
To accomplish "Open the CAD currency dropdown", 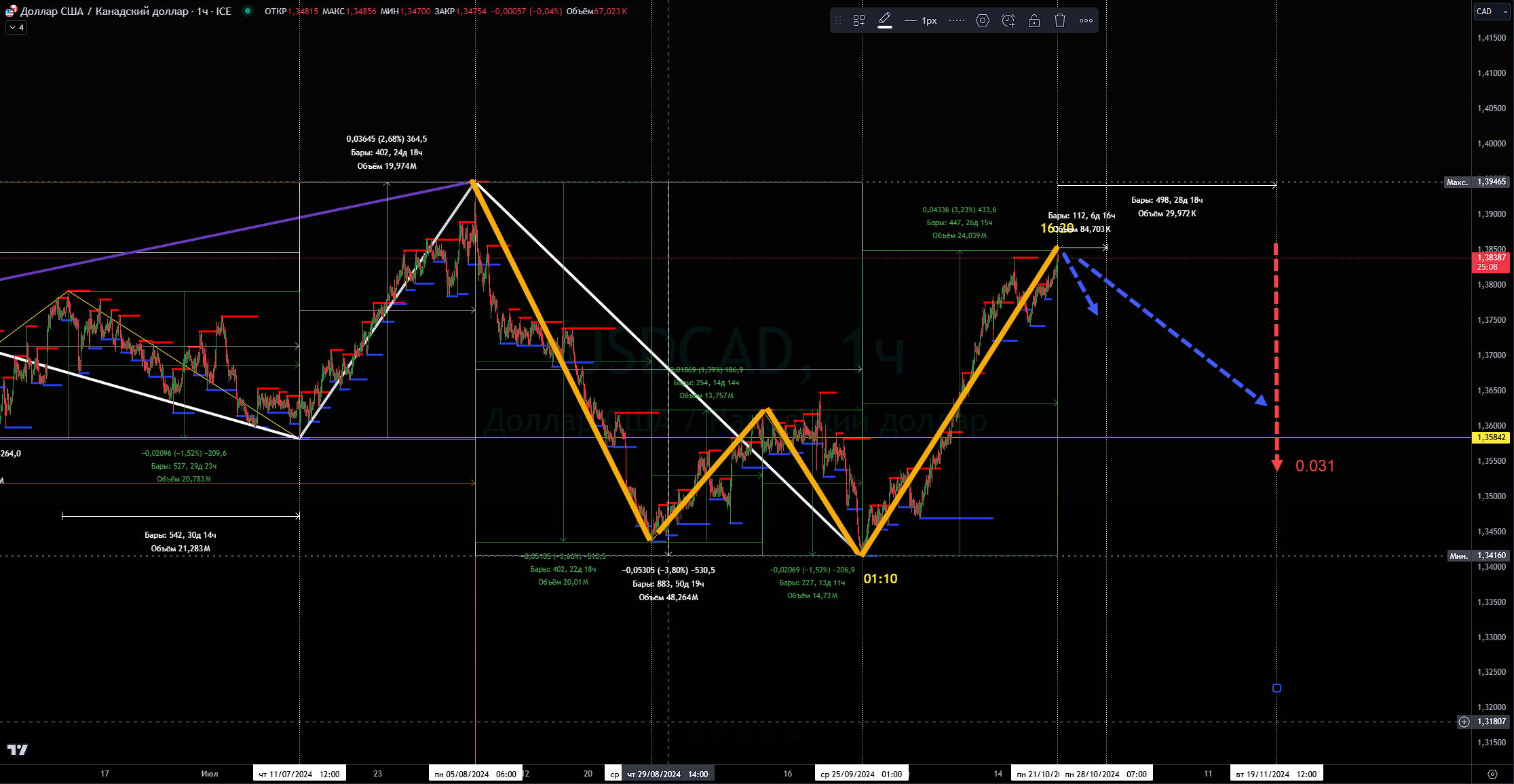I will 1492,11.
